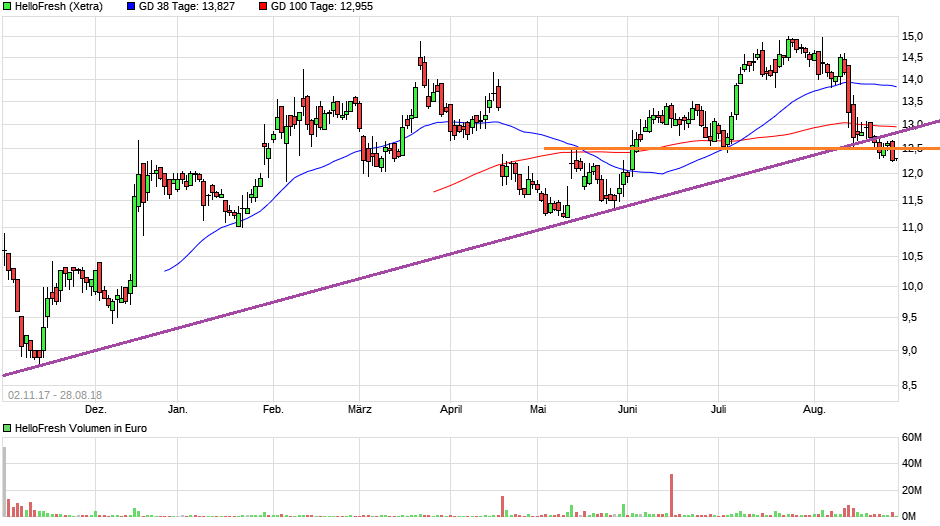This screenshot has width=940, height=526.
Task: Click the tall gray volume bar at the far left
Action: [x=4, y=482]
